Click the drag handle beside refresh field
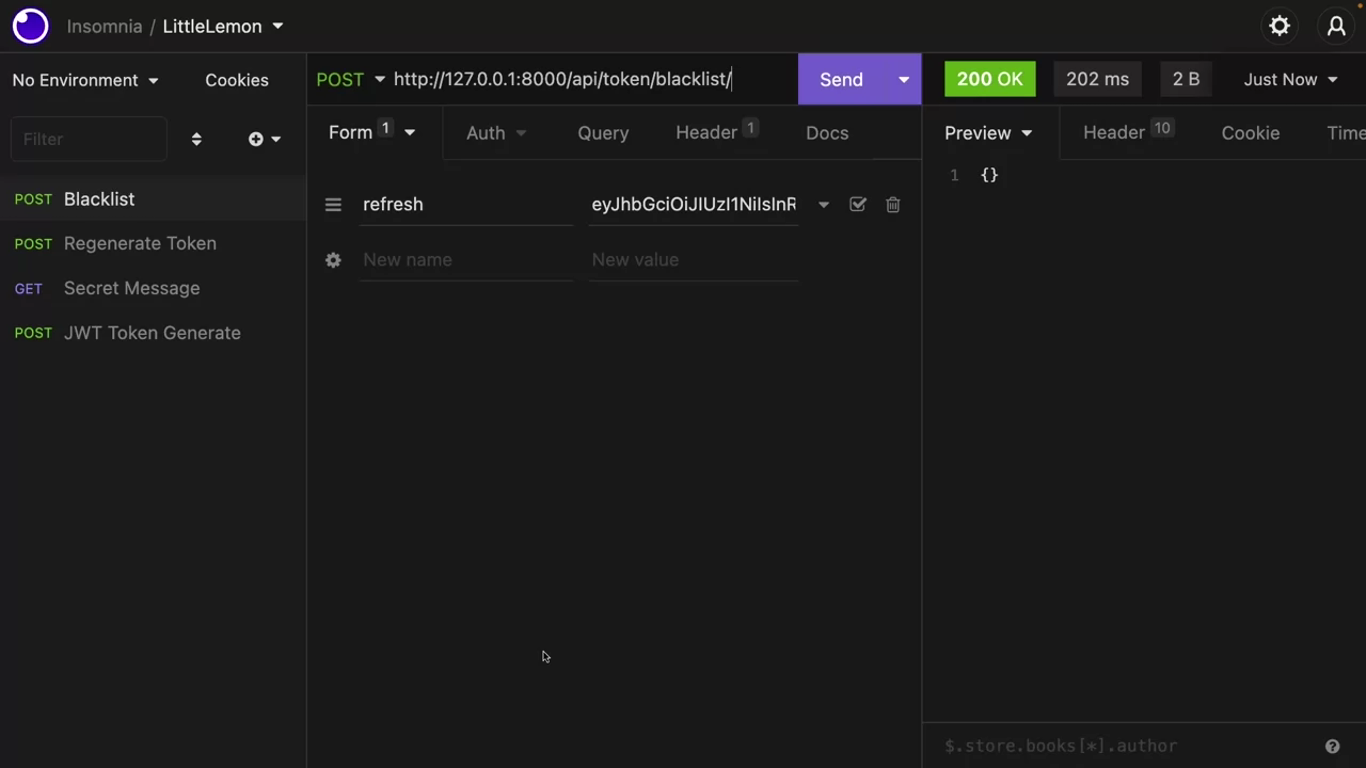Viewport: 1366px width, 768px height. click(x=333, y=205)
